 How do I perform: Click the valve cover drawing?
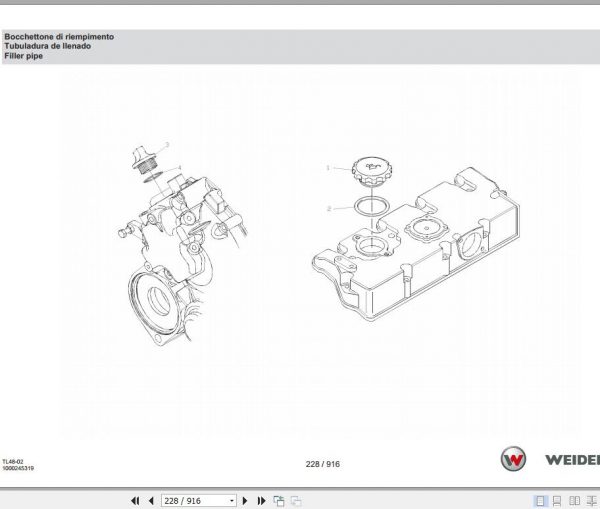416,245
